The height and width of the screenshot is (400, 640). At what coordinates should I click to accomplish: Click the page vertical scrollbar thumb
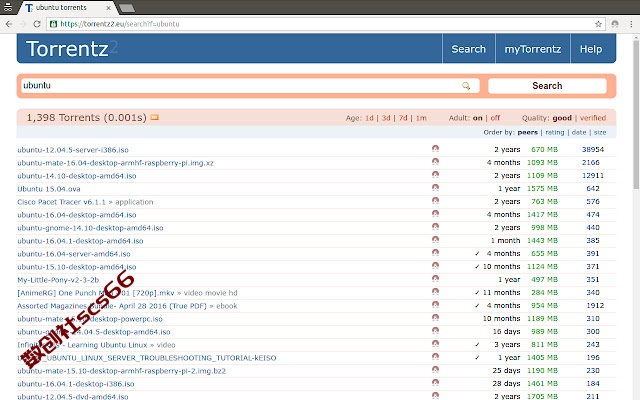tap(636, 114)
